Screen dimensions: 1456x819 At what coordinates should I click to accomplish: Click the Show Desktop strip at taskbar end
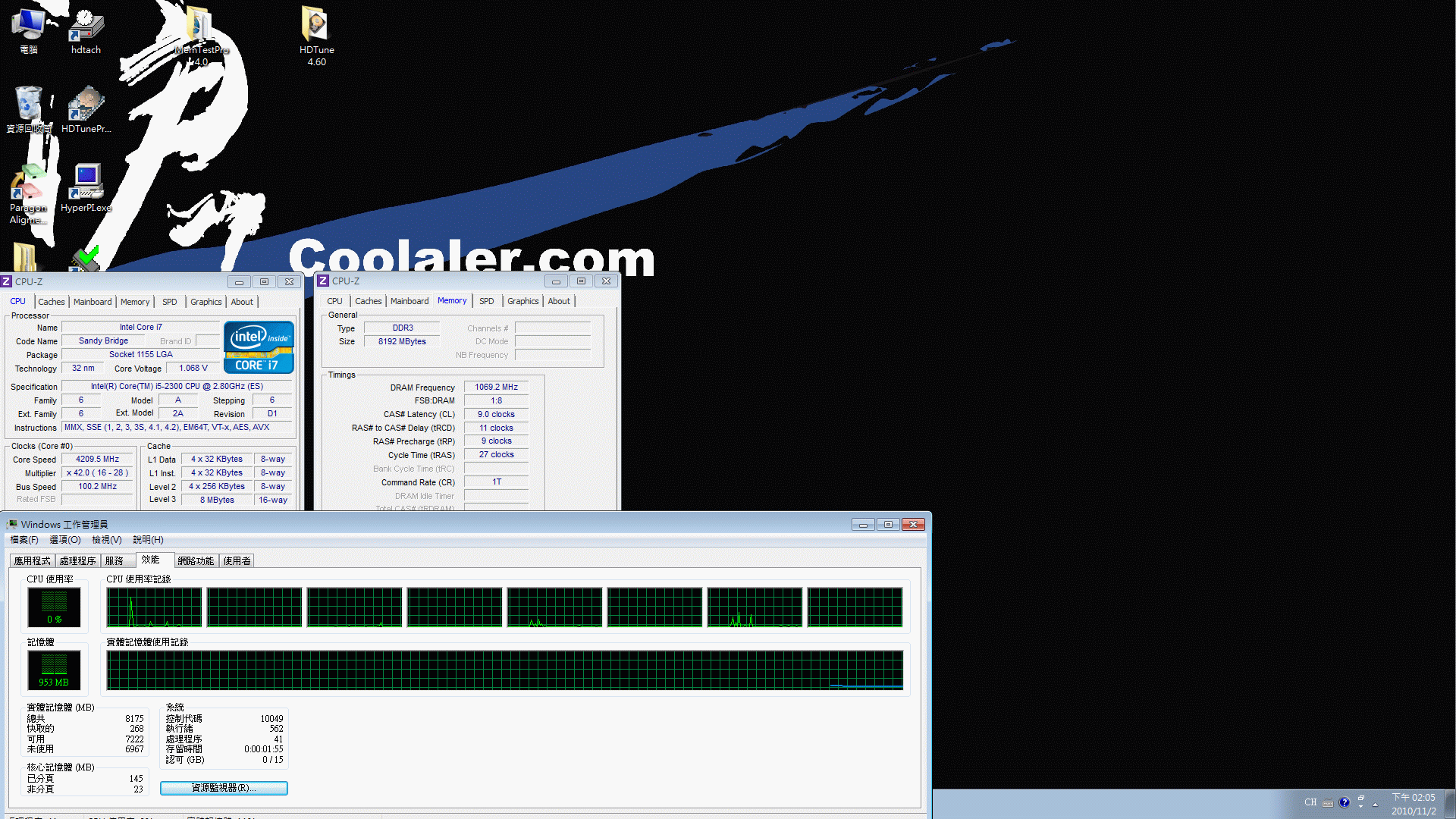1450,804
